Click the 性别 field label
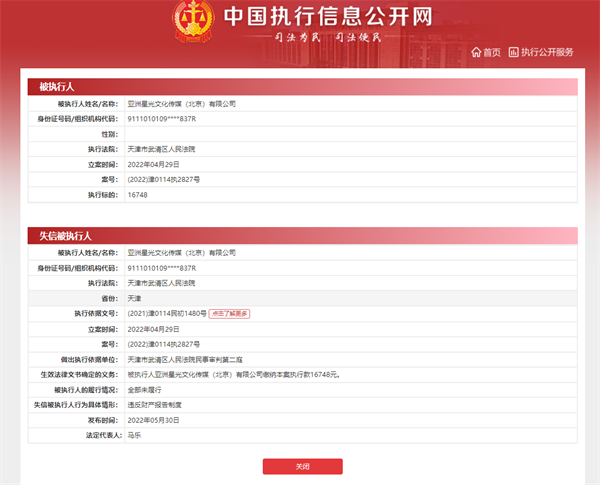Screen dimensions: 600x485 tap(110, 134)
